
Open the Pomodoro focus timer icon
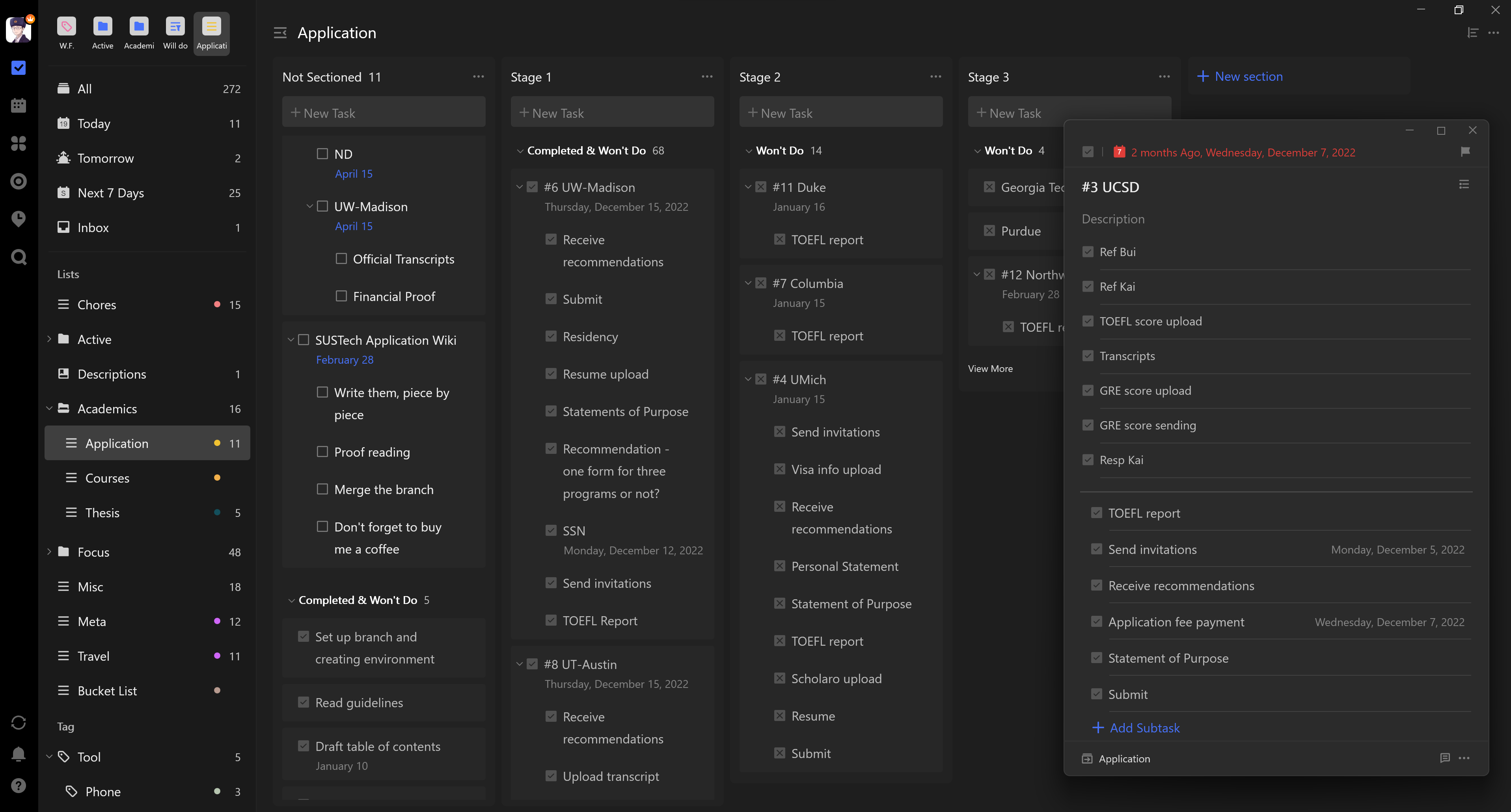coord(18,181)
